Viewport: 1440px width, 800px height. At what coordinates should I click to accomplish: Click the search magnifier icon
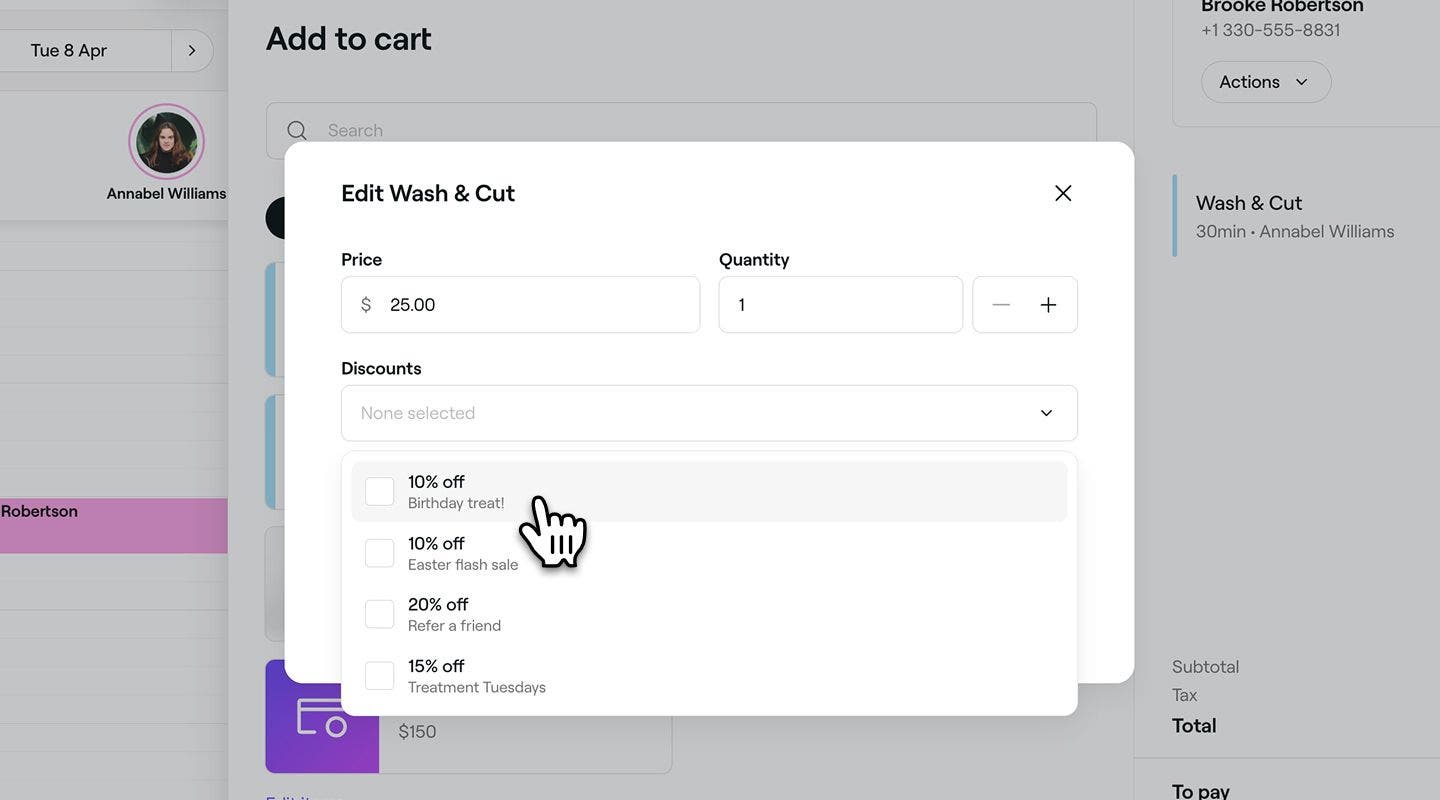297,130
